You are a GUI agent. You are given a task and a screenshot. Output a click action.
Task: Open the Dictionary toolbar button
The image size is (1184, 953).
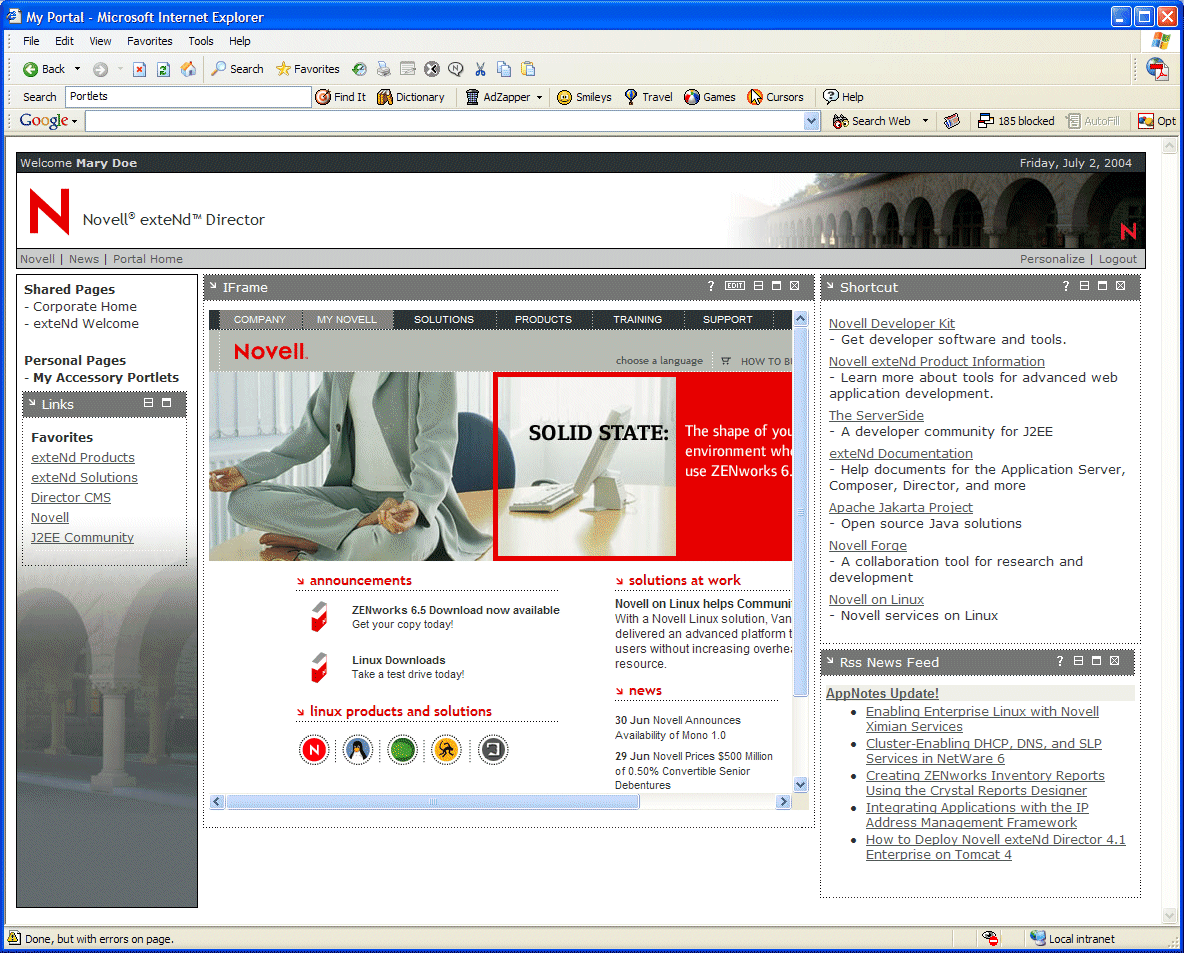[x=411, y=97]
